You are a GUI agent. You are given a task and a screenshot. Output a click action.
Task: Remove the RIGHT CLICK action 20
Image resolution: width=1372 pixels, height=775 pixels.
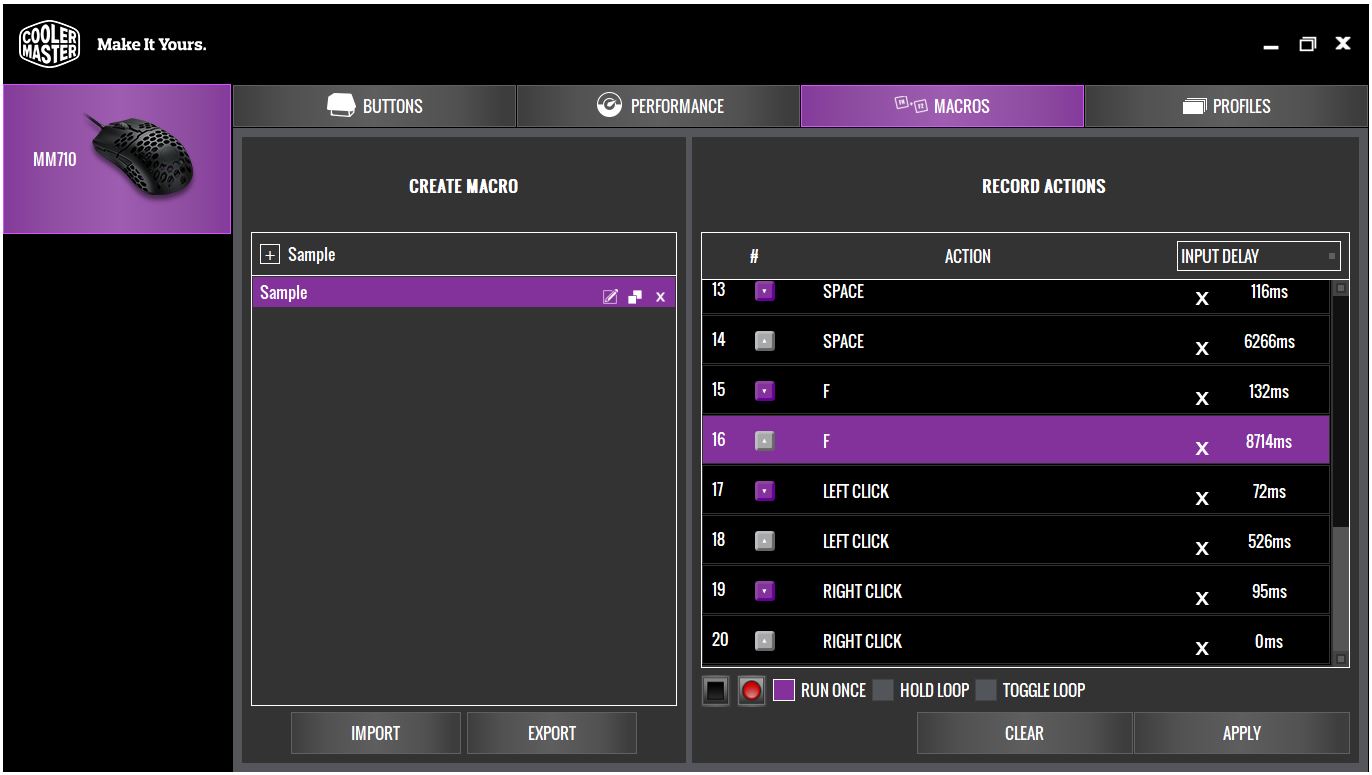1202,647
